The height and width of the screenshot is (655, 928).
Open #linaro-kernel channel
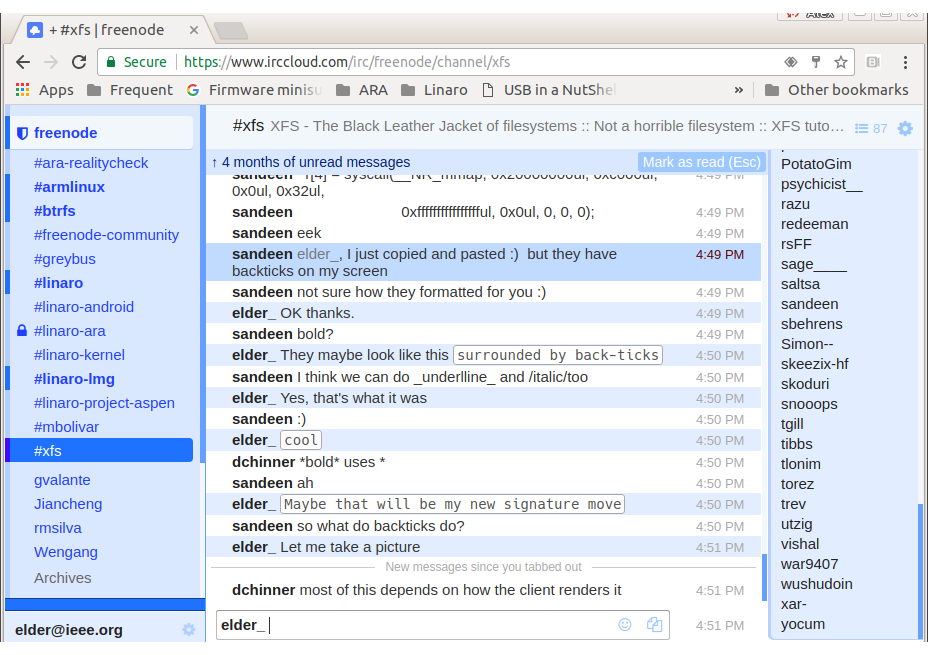pyautogui.click(x=79, y=355)
